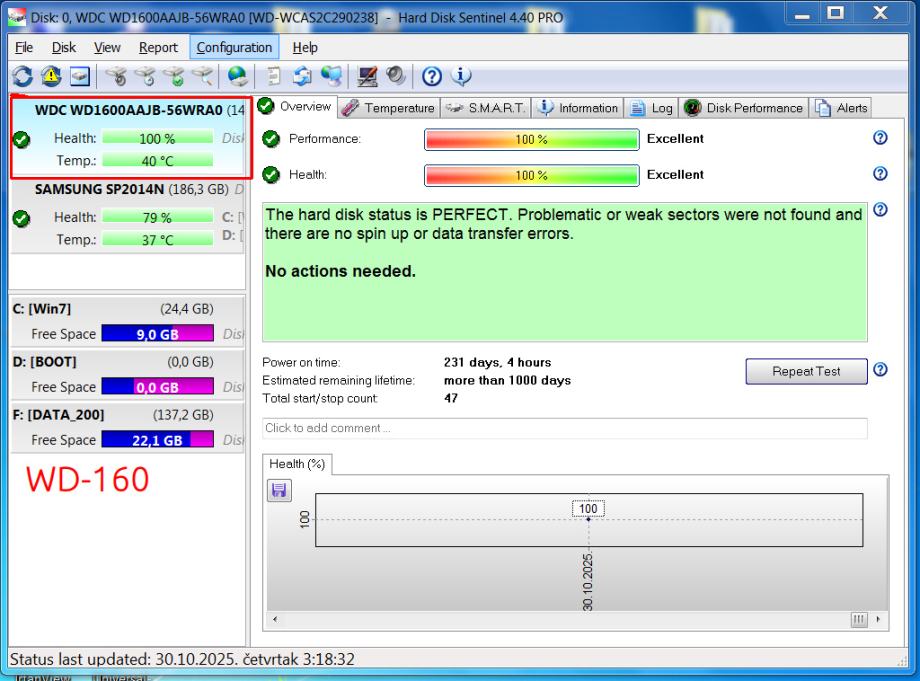Viewport: 920px width, 681px height.
Task: Click the chart scrollbar left arrow
Action: pos(275,619)
